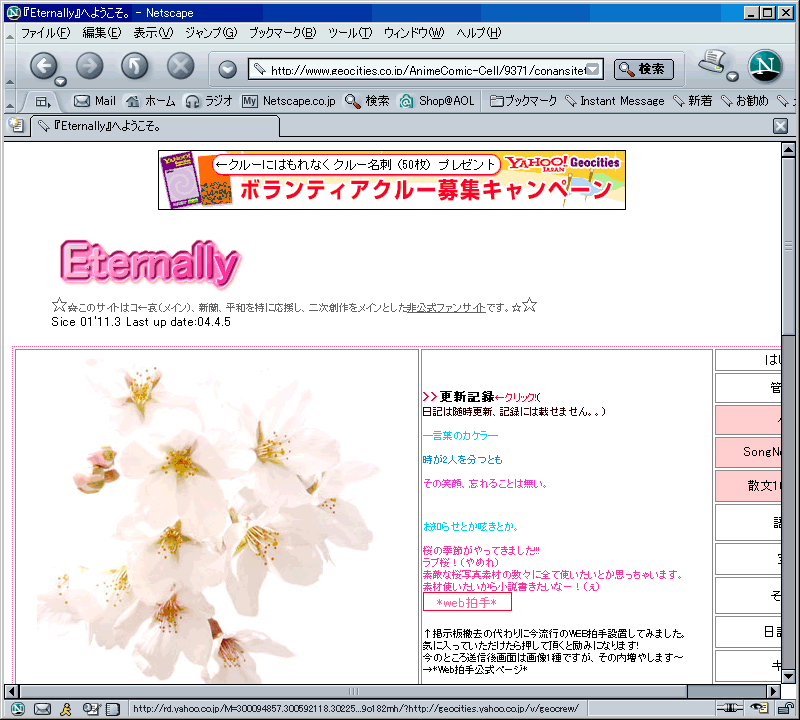Stop loading with the X Stop button
800x720 pixels.
click(181, 66)
